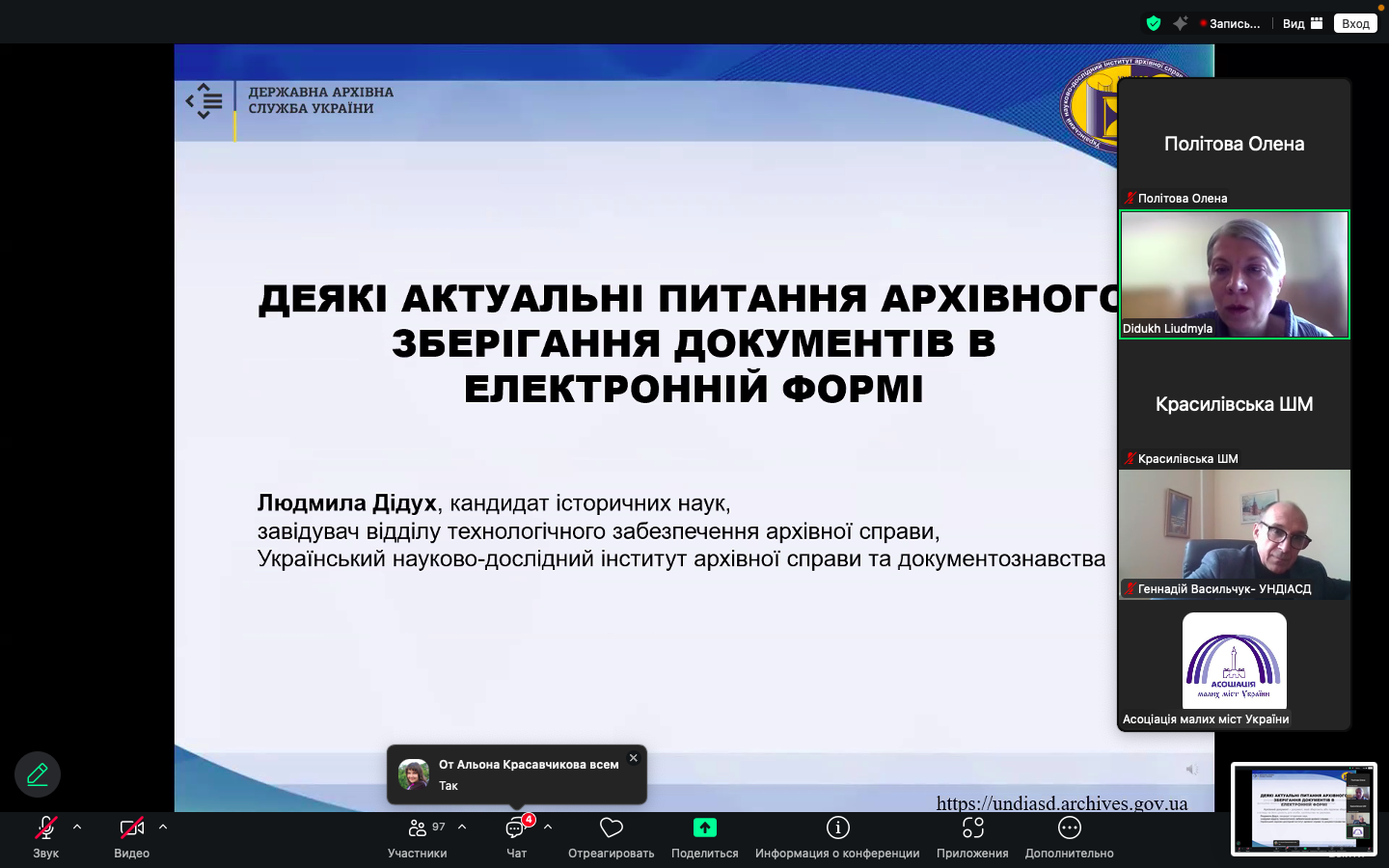Screen dimensions: 1389x868
Task: Dismiss the chat notification from Альона Красавчикова
Action: (x=634, y=758)
